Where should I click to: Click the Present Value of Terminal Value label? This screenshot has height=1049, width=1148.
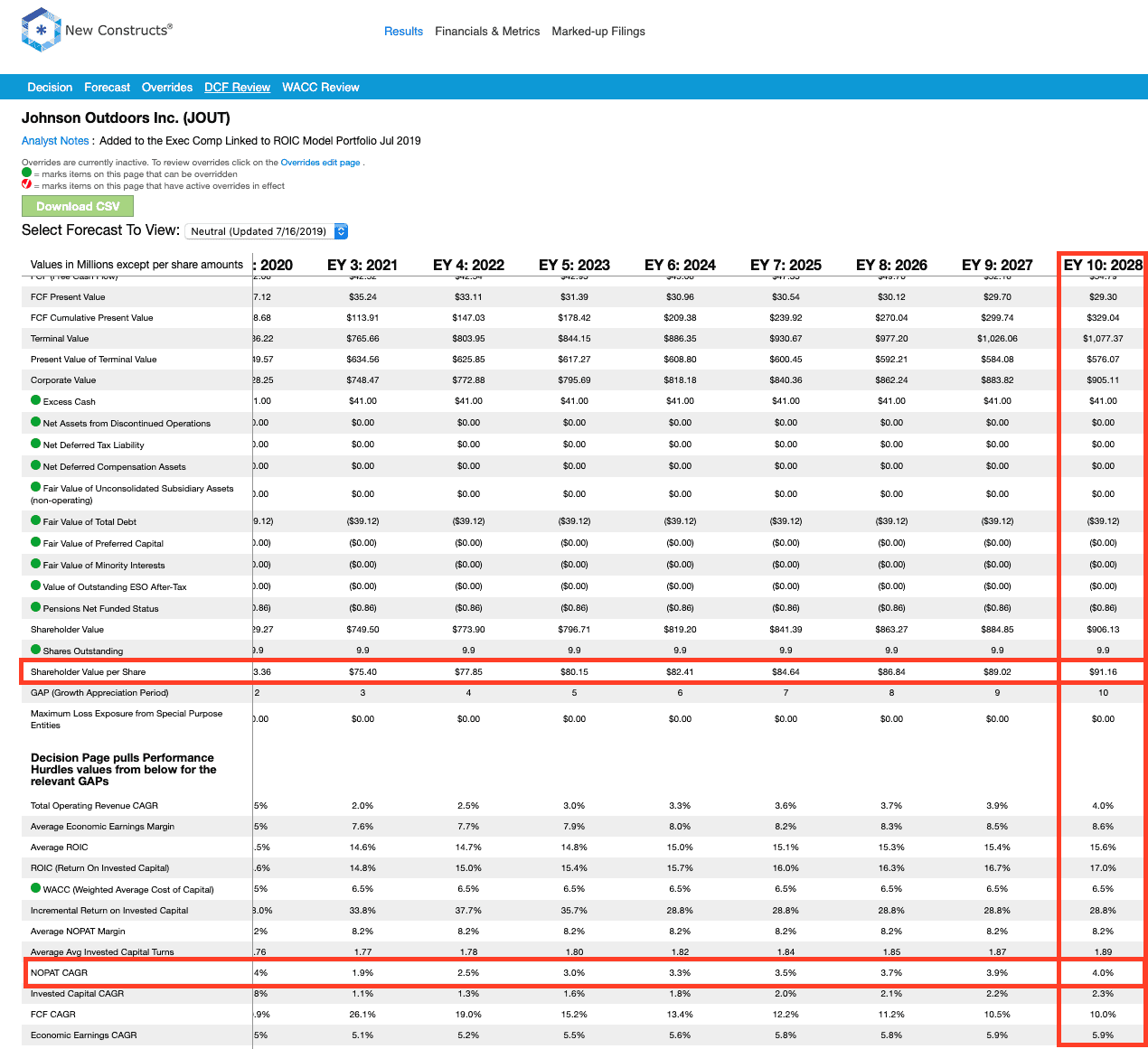93,360
